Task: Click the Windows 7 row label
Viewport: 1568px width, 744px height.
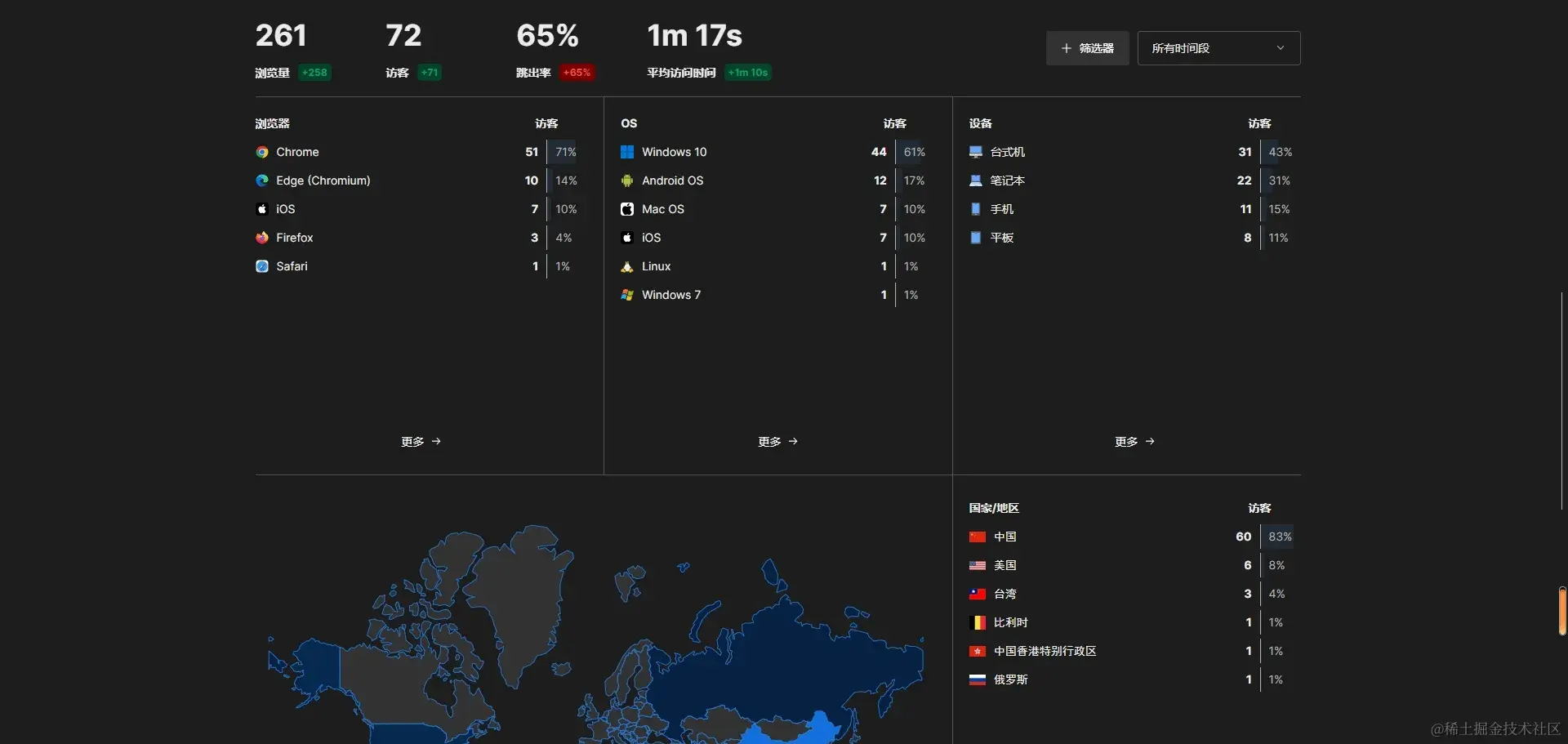Action: click(x=671, y=295)
